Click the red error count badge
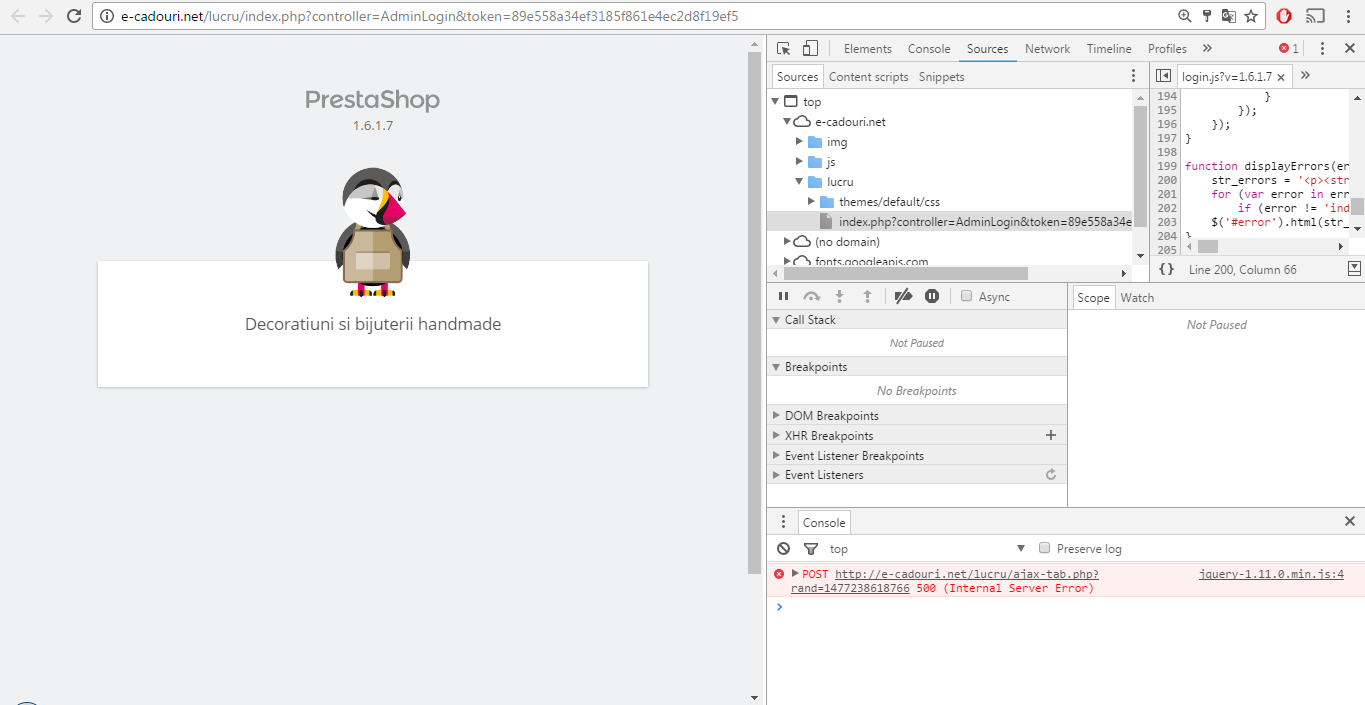Screen dimensions: 1365x705 point(1289,48)
